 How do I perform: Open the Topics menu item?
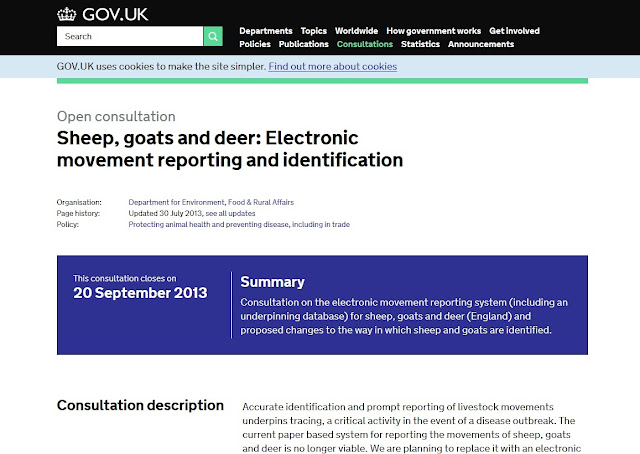pyautogui.click(x=314, y=31)
